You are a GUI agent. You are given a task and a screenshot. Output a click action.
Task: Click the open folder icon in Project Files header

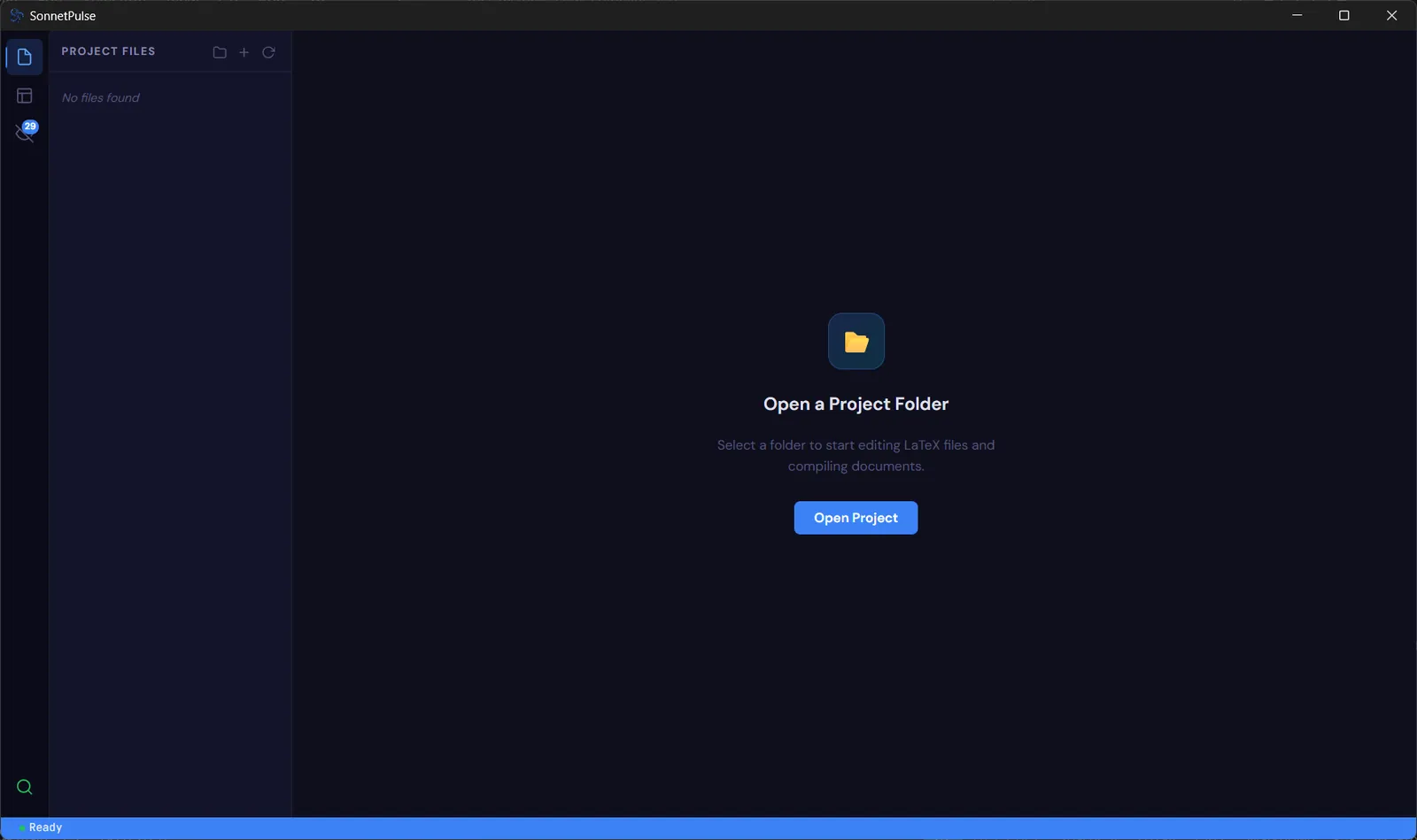tap(220, 52)
